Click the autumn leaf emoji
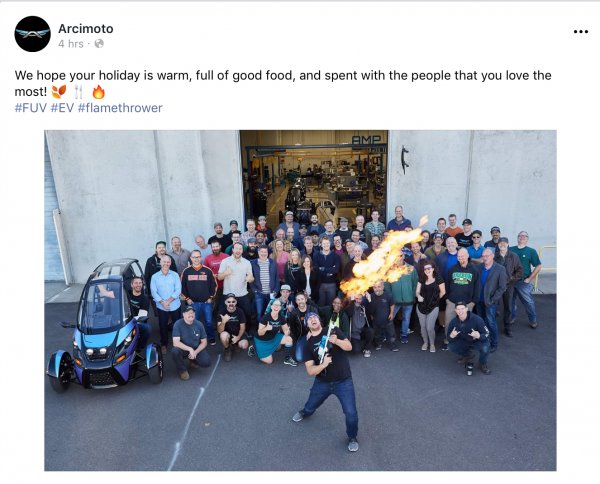 [x=59, y=92]
